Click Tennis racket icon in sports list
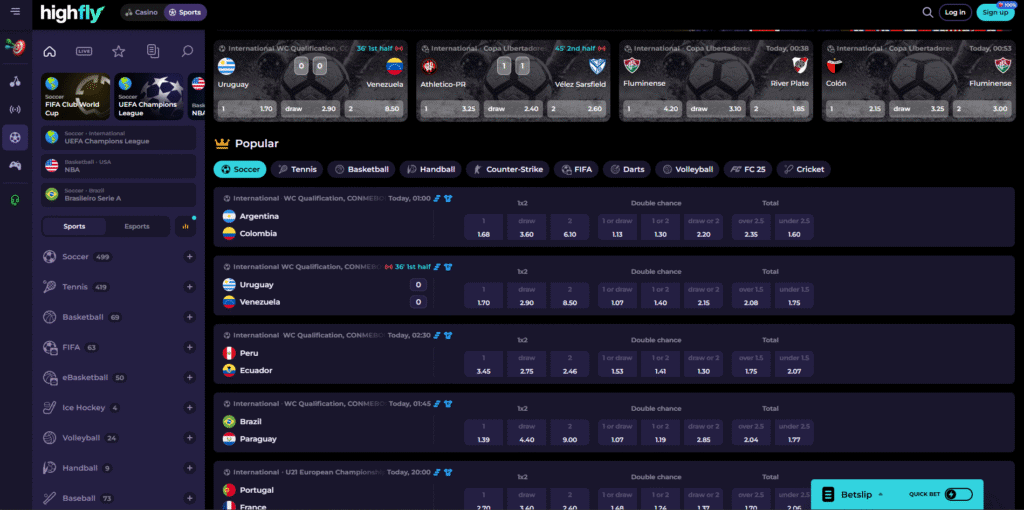The height and width of the screenshot is (510, 1024). click(x=49, y=287)
